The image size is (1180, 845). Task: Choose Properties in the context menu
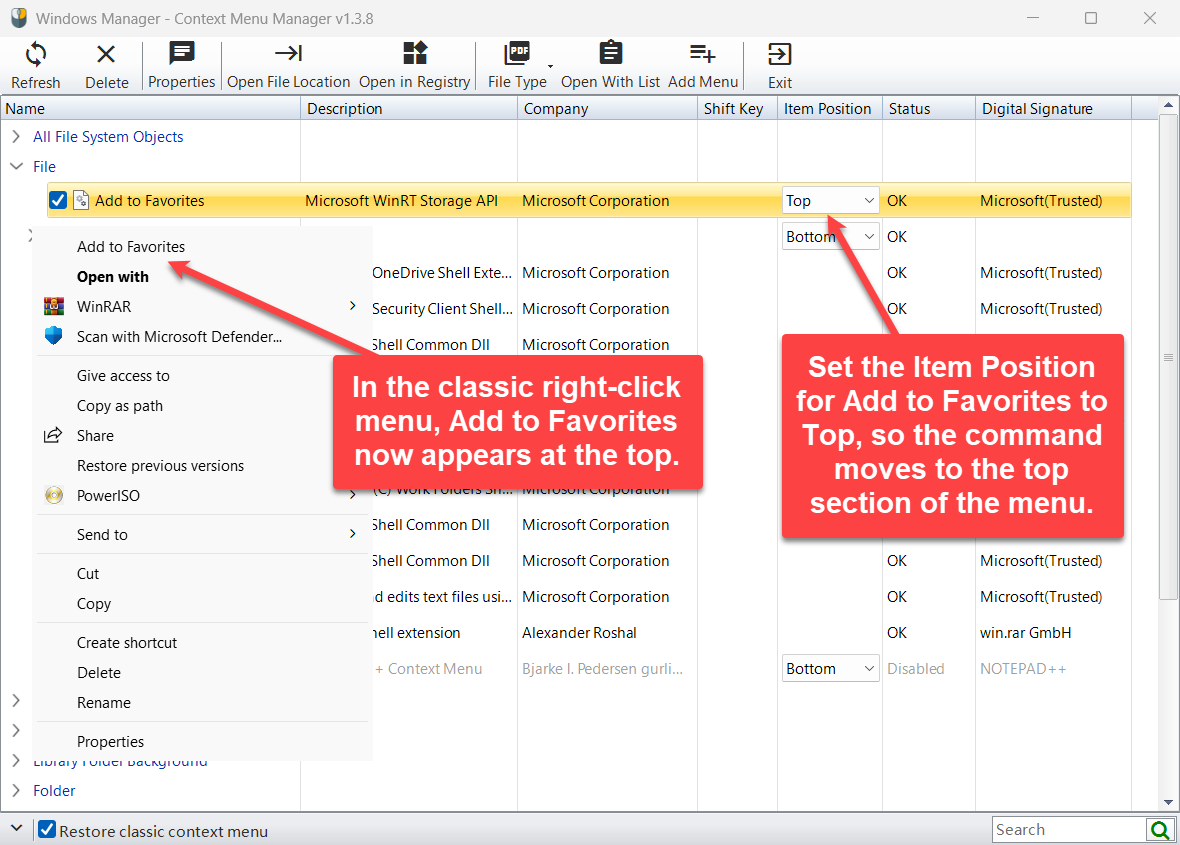point(111,742)
